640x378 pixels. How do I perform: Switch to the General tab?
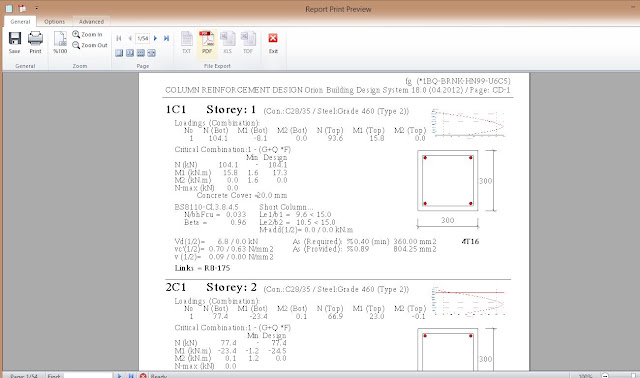point(20,22)
